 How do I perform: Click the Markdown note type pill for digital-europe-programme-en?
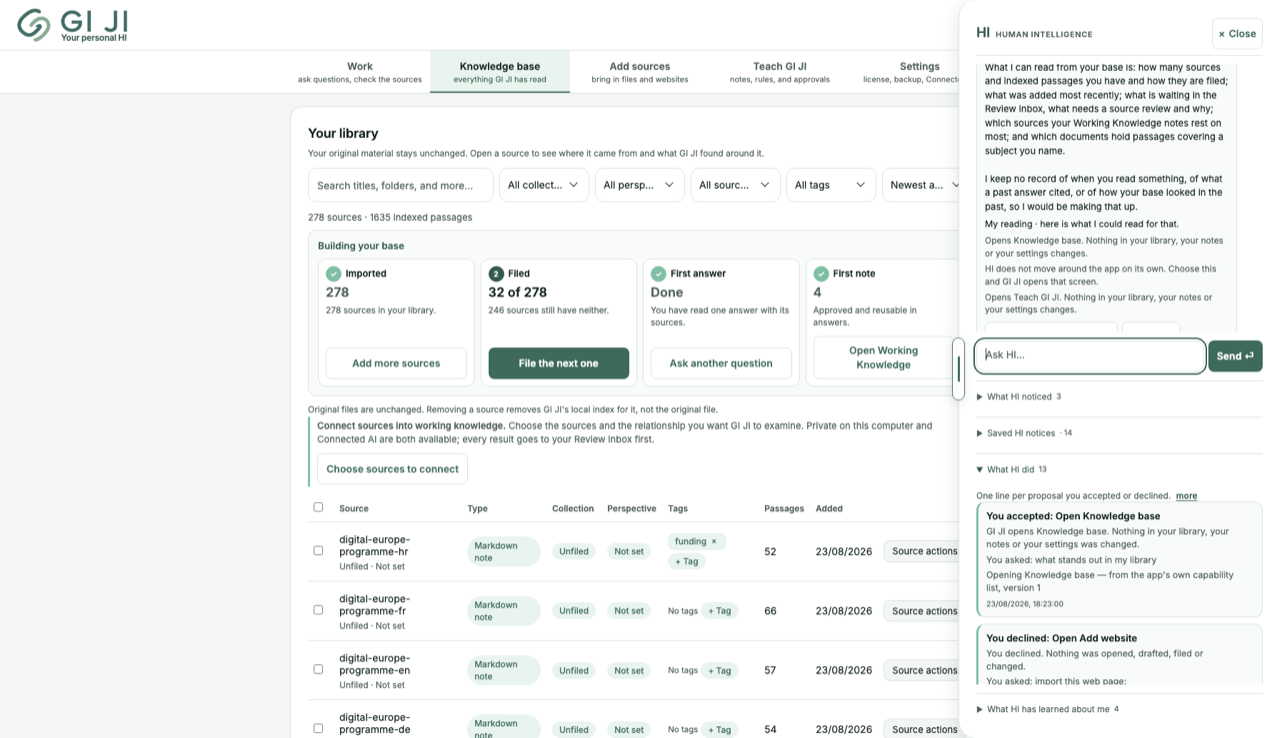pos(503,670)
